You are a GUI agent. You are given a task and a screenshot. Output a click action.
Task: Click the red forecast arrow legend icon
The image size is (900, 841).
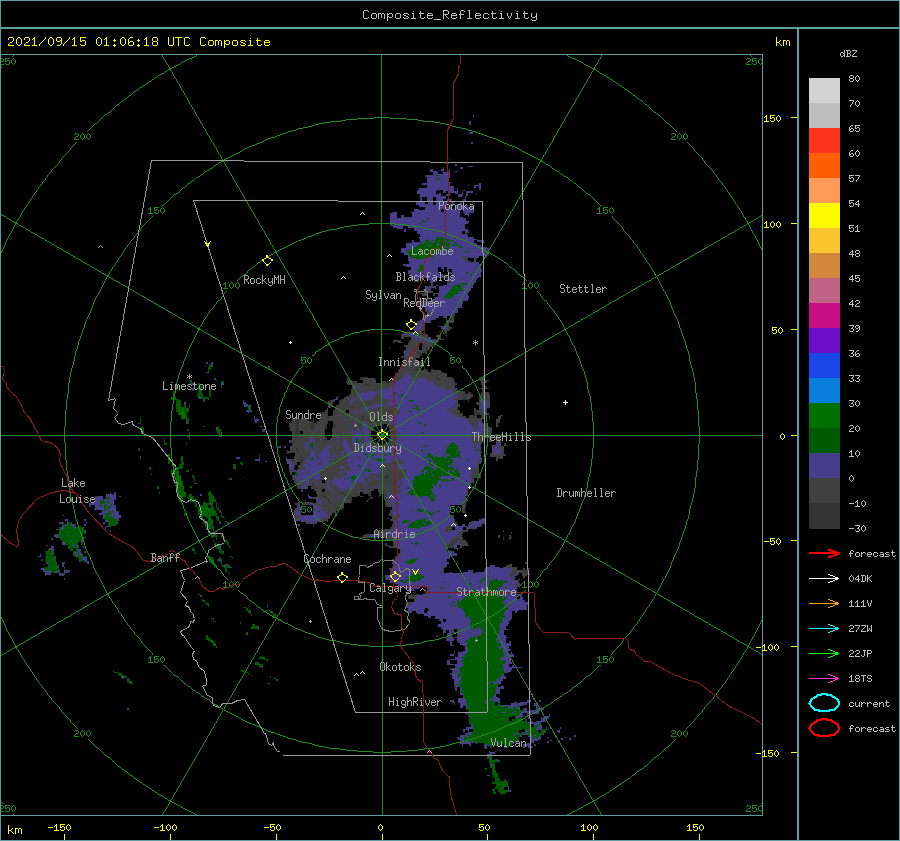(824, 553)
